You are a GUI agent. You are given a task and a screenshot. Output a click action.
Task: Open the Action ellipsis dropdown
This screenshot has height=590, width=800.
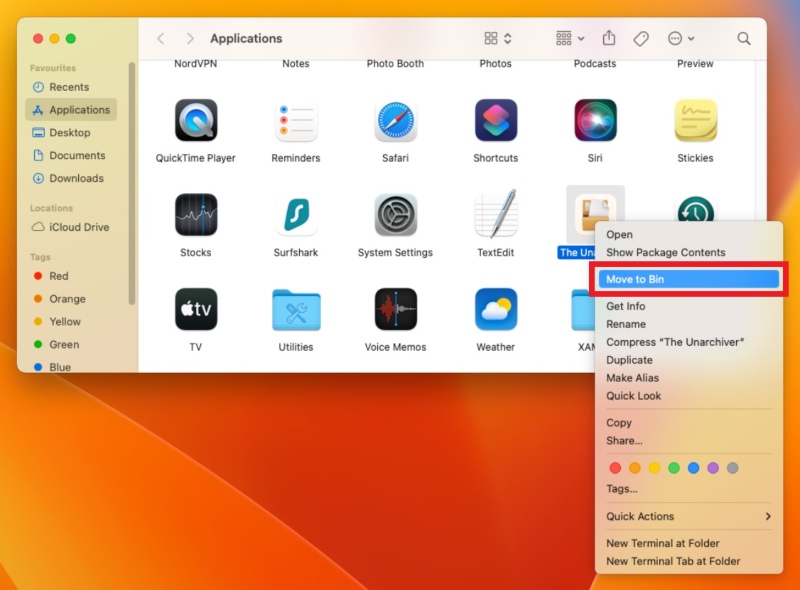coord(681,38)
